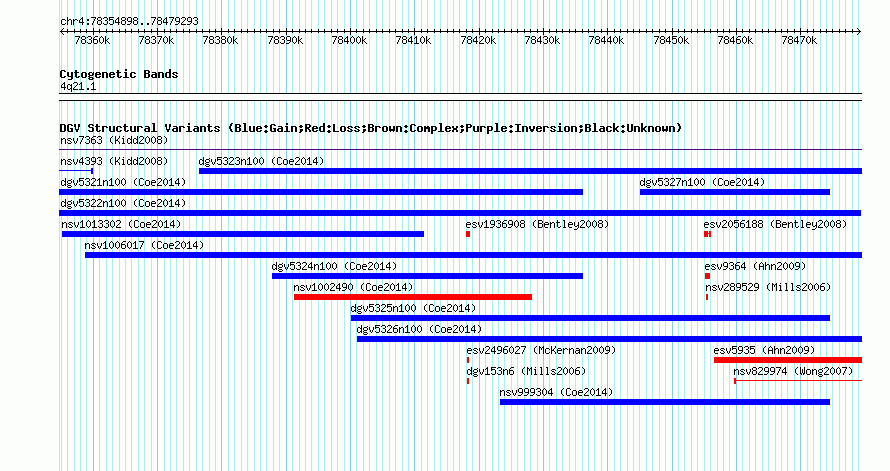The height and width of the screenshot is (471, 890).
Task: Click the chr4:78354898..78479293 region label
Action: pyautogui.click(x=129, y=21)
